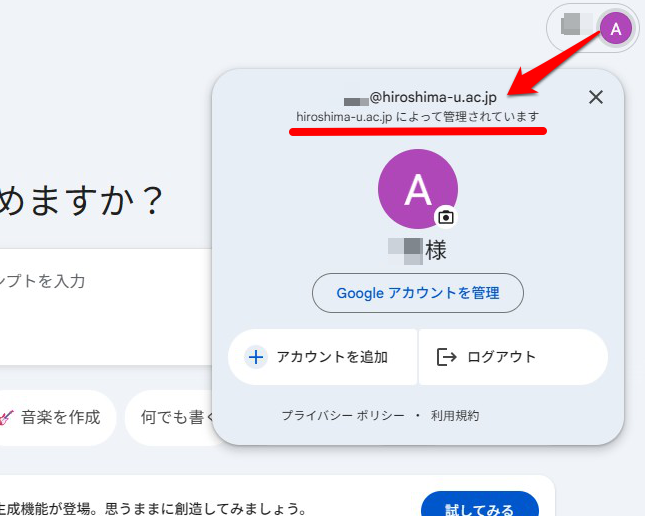Close the account popup with the X
This screenshot has height=516, width=645.
click(x=596, y=97)
